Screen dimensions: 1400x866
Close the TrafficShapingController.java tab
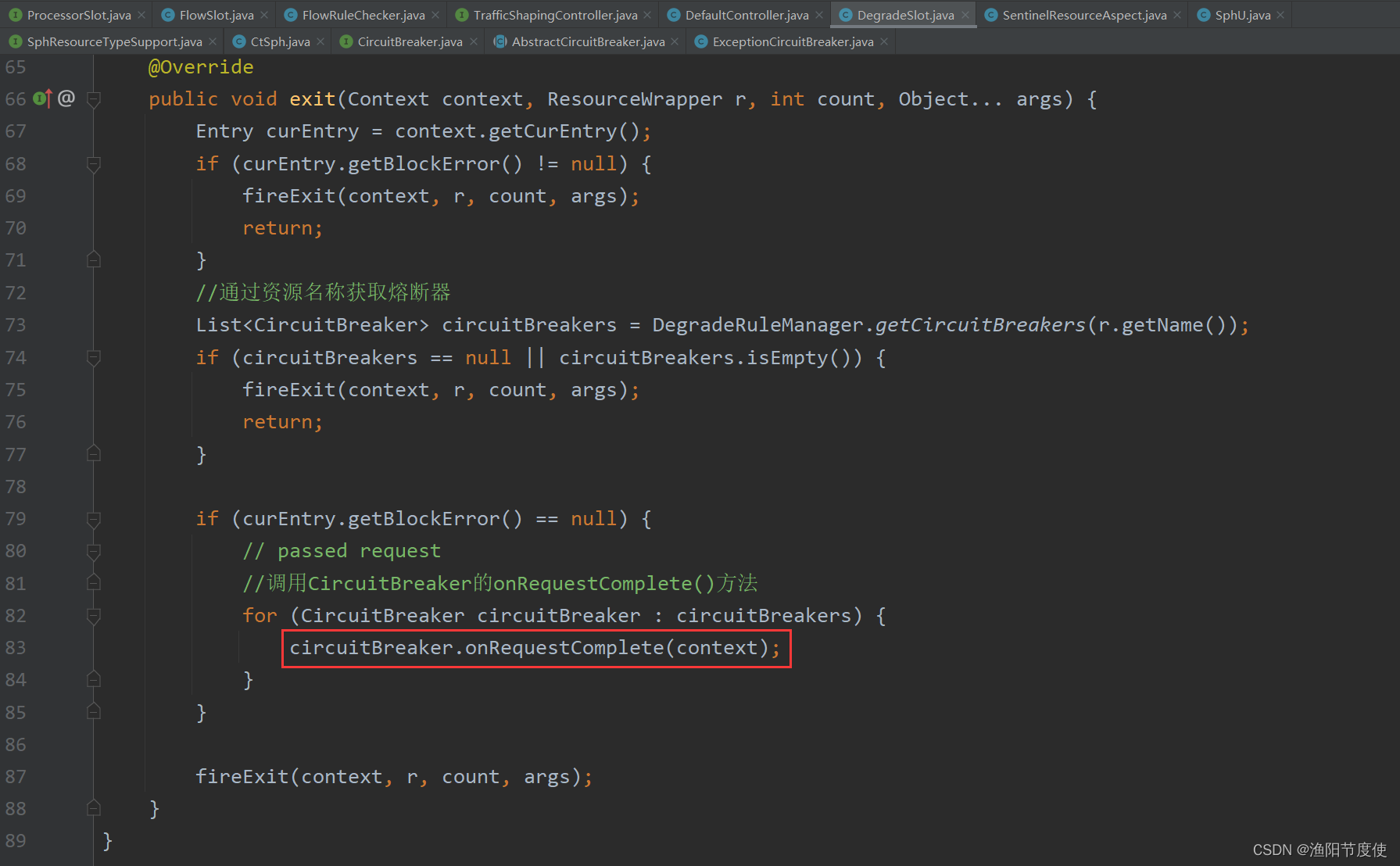tap(647, 15)
